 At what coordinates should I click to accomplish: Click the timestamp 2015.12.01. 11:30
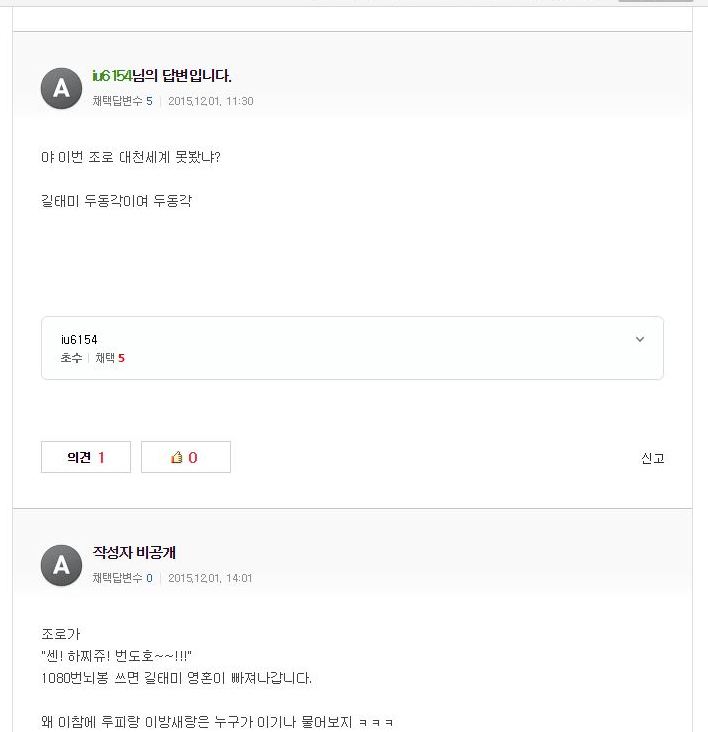pos(210,101)
